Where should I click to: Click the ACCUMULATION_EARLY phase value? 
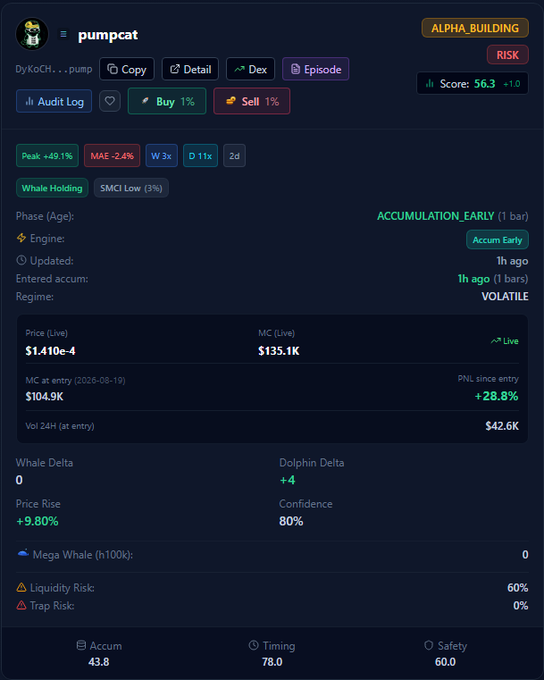pos(436,216)
